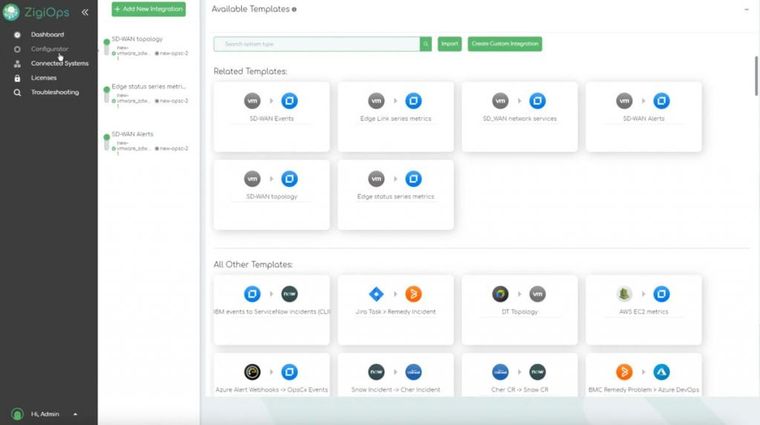
Task: Select SD-WAN topology in integration list
Action: point(137,39)
